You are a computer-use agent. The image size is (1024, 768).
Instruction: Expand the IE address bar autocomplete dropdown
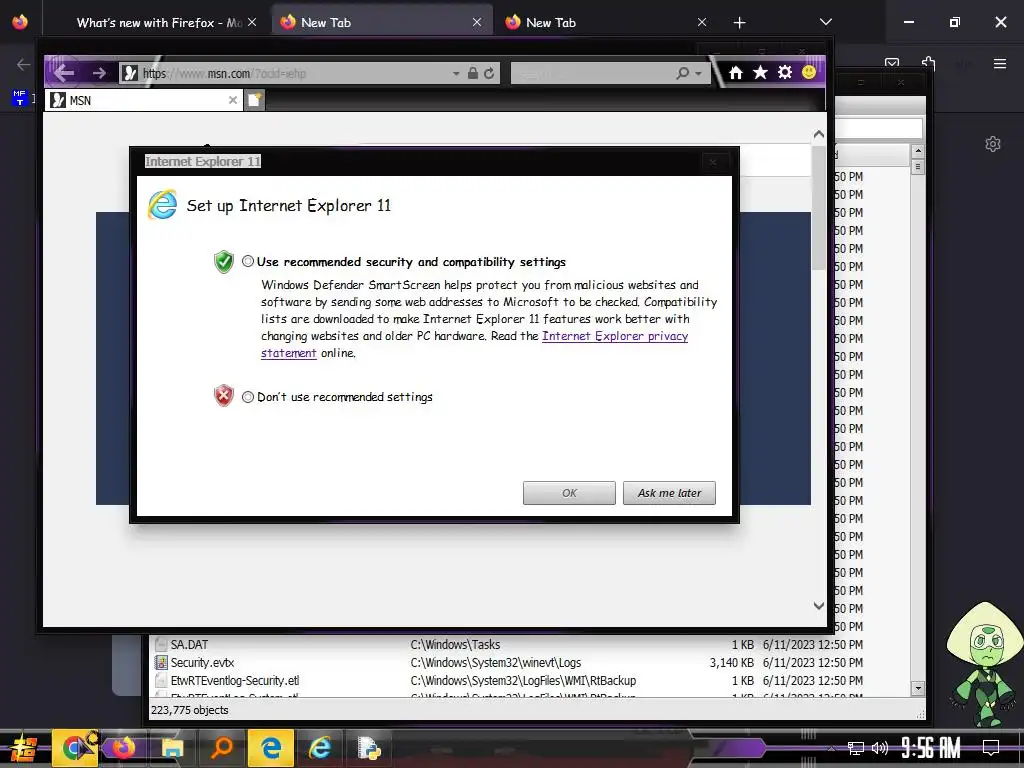pos(456,73)
